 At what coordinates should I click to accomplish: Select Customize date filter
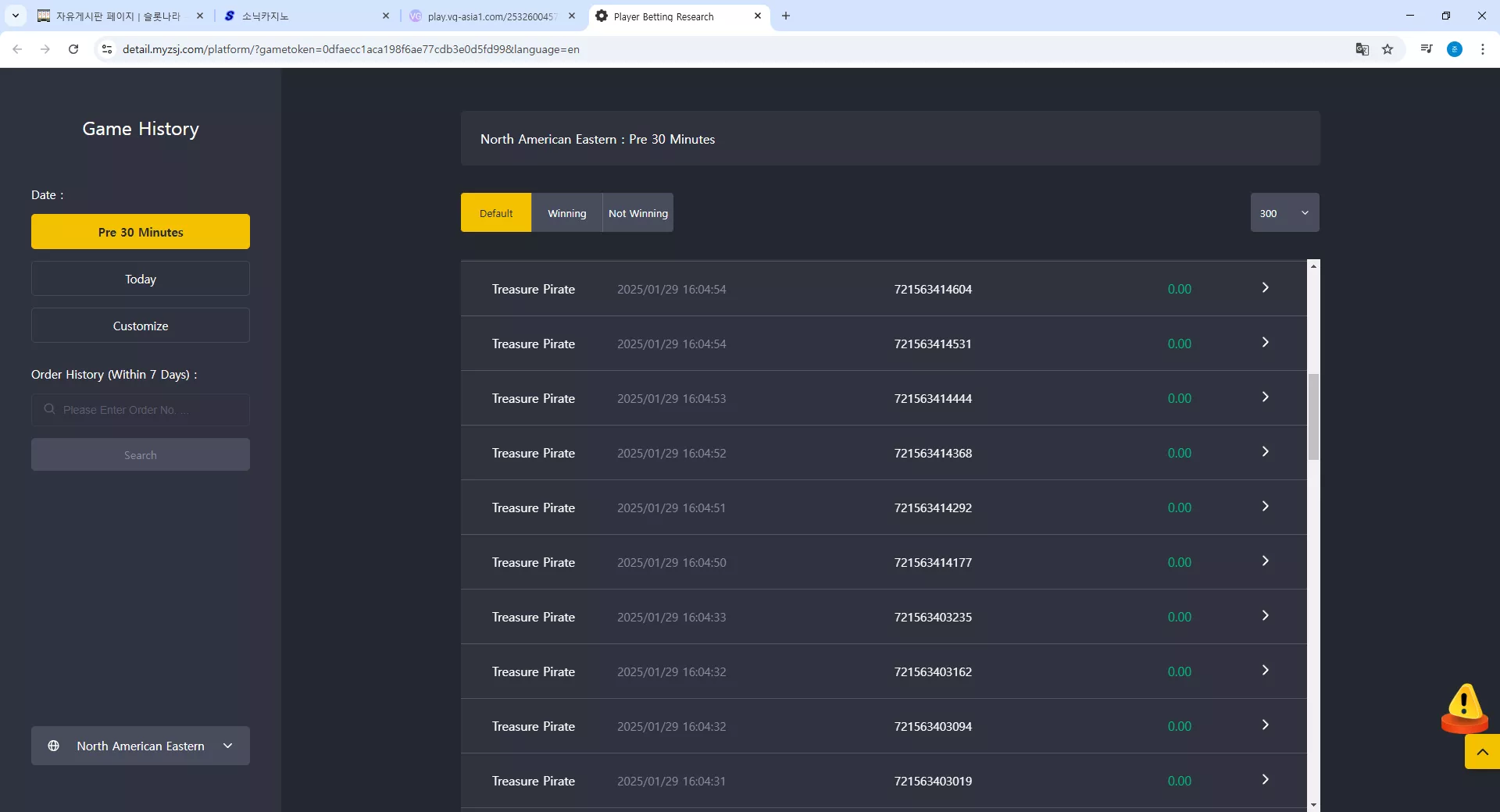(141, 326)
